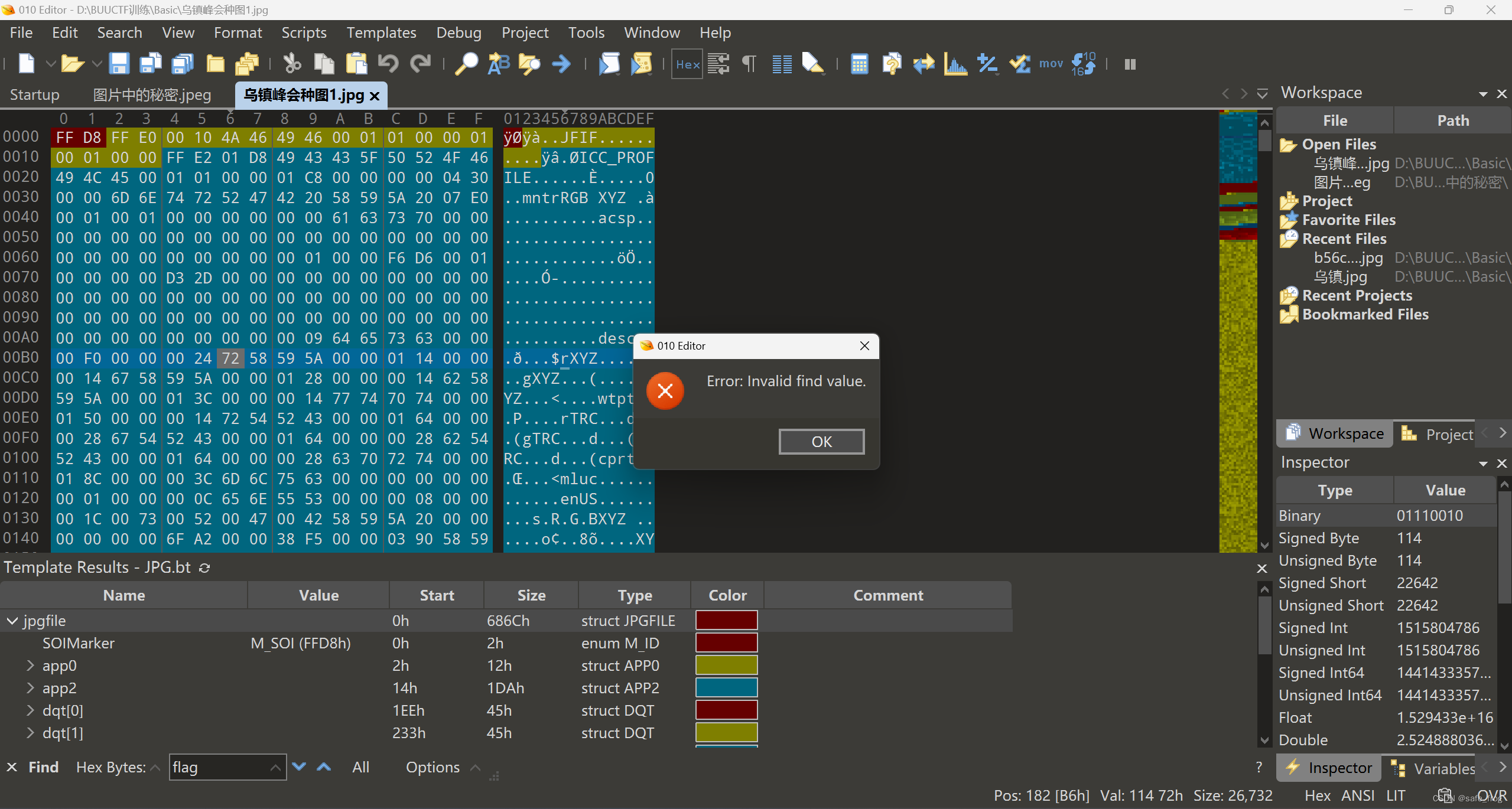Click the Run Script toolbar icon
The height and width of the screenshot is (809, 1512).
[609, 64]
